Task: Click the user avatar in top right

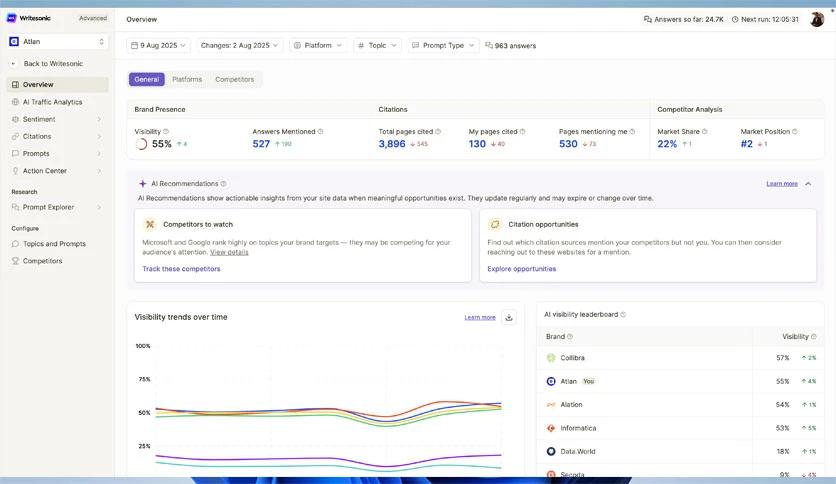Action: click(x=817, y=19)
